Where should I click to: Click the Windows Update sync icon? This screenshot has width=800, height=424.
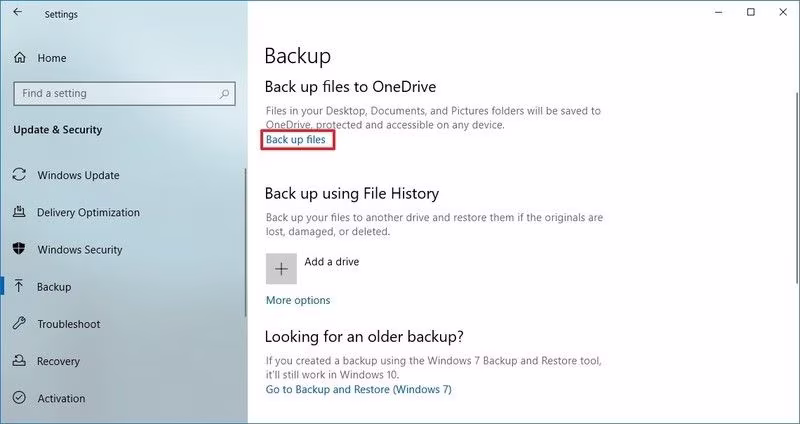19,175
